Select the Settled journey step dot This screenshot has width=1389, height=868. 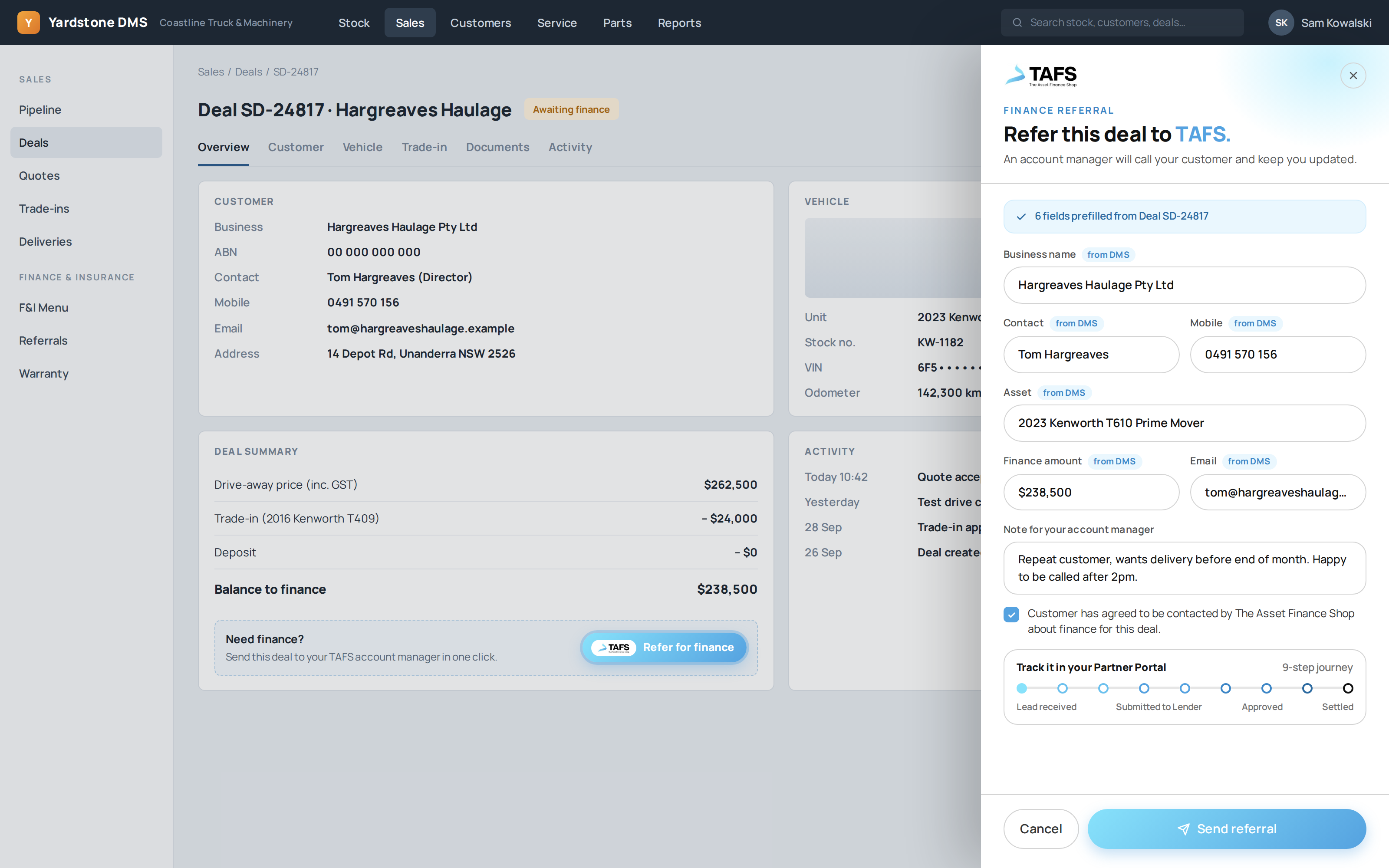pyautogui.click(x=1348, y=688)
